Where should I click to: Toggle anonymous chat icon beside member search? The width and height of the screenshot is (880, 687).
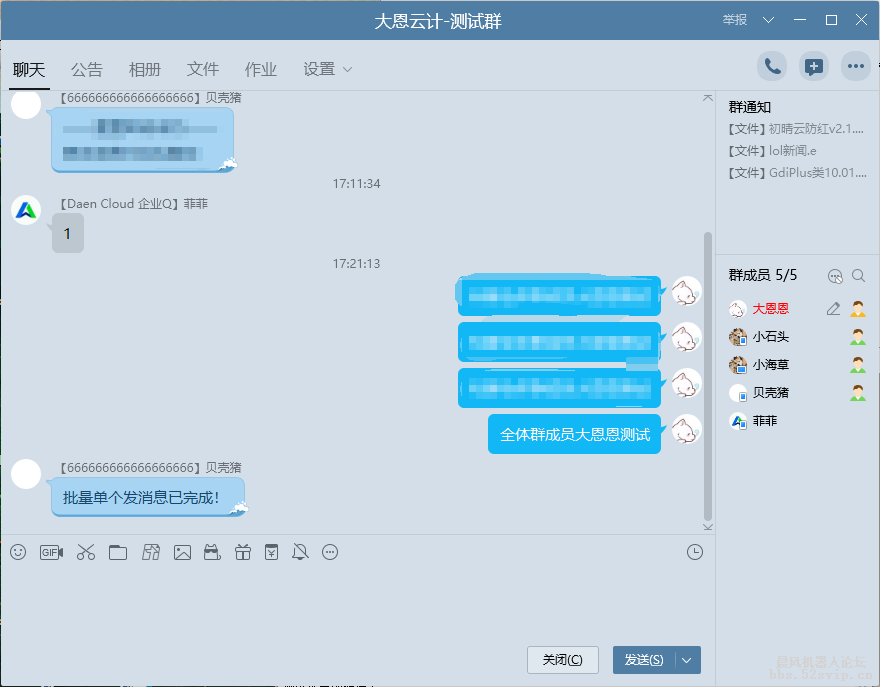[835, 275]
